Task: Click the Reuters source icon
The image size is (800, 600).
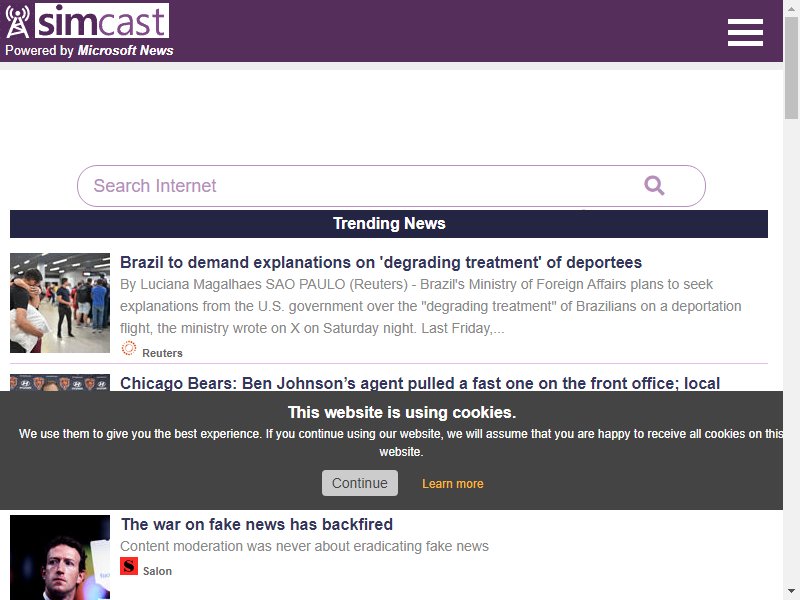Action: click(129, 348)
